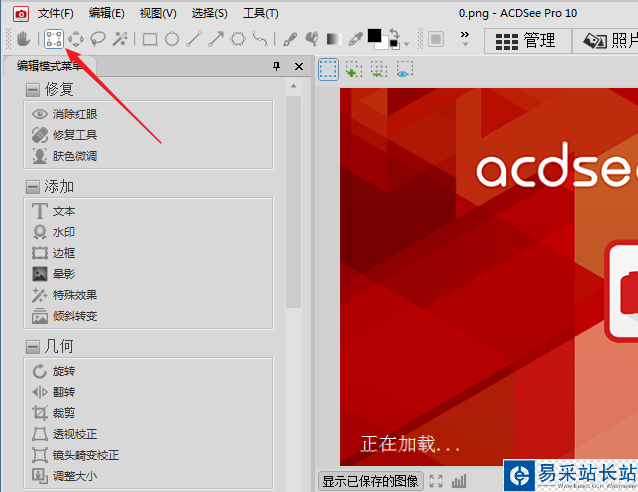
Task: Open the 工具(T) menu
Action: tap(260, 13)
